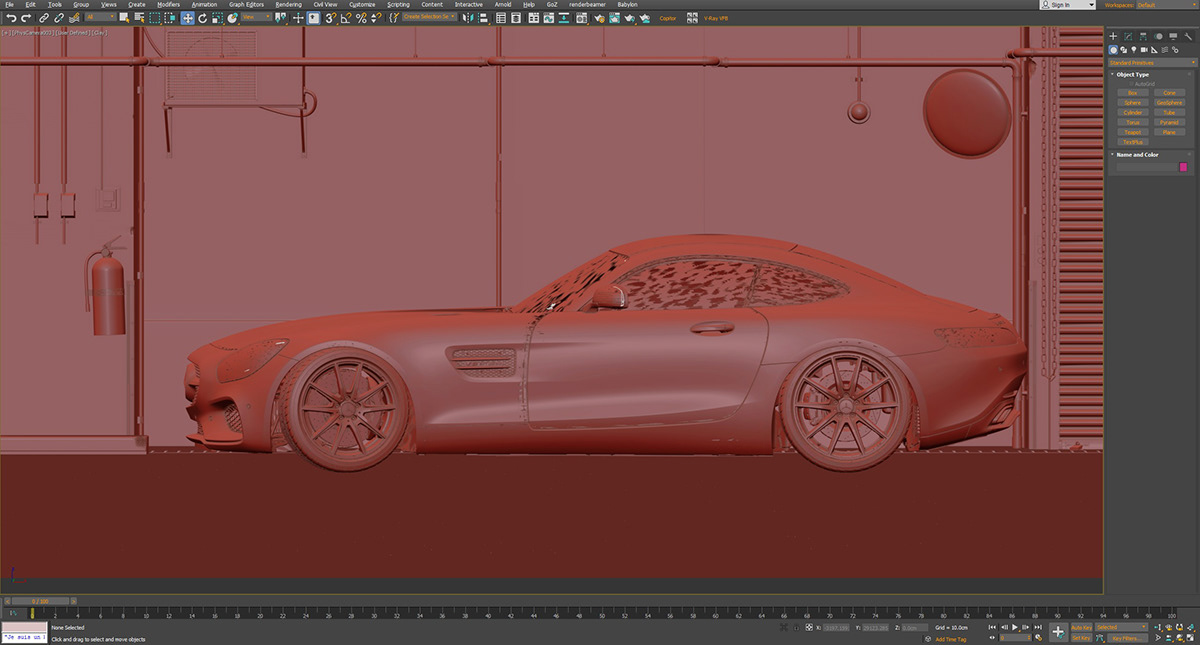This screenshot has width=1200, height=645.
Task: Open the Hierarchy panel icon
Action: pyautogui.click(x=1143, y=36)
